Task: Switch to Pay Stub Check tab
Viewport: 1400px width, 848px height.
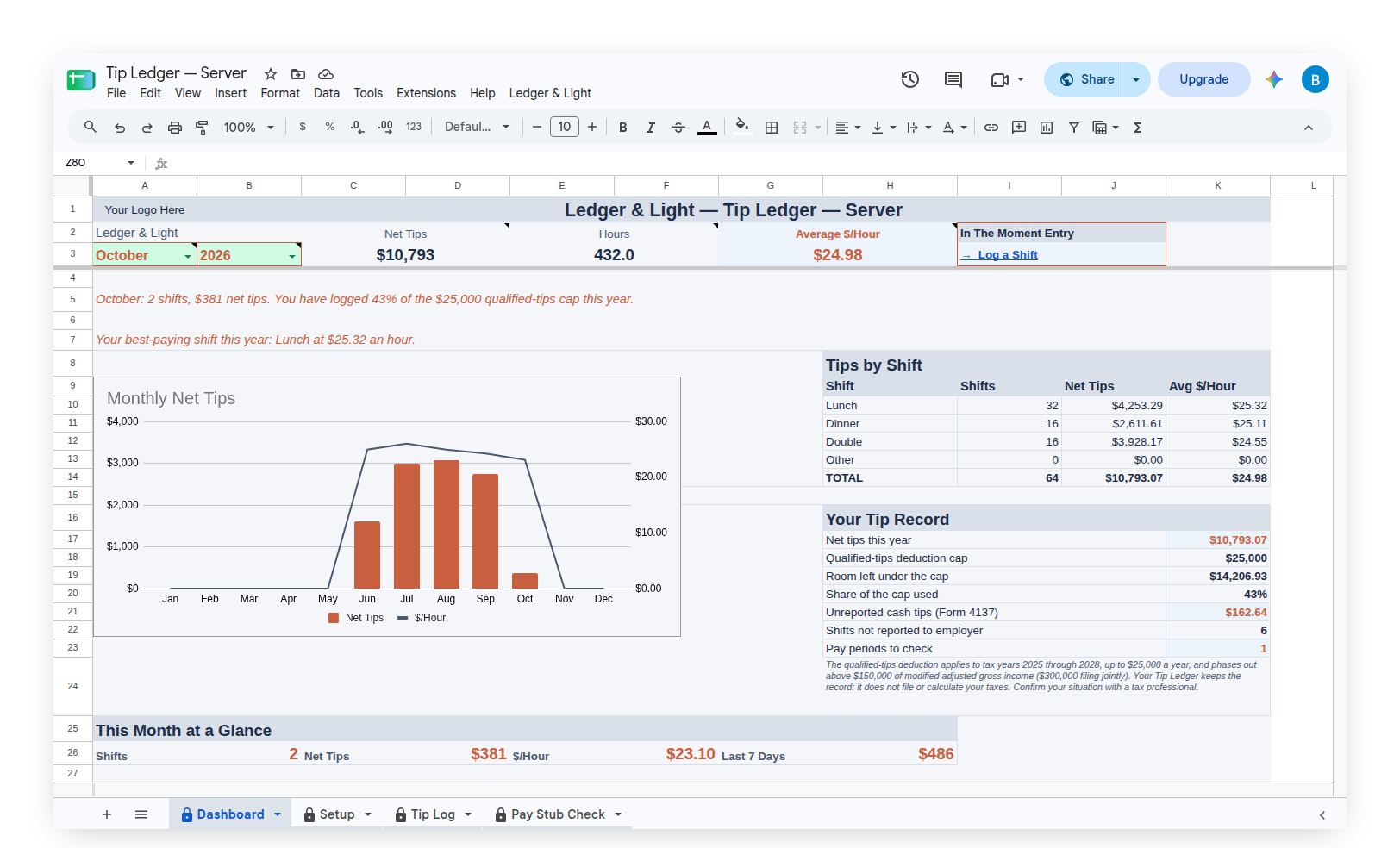Action: tap(559, 814)
